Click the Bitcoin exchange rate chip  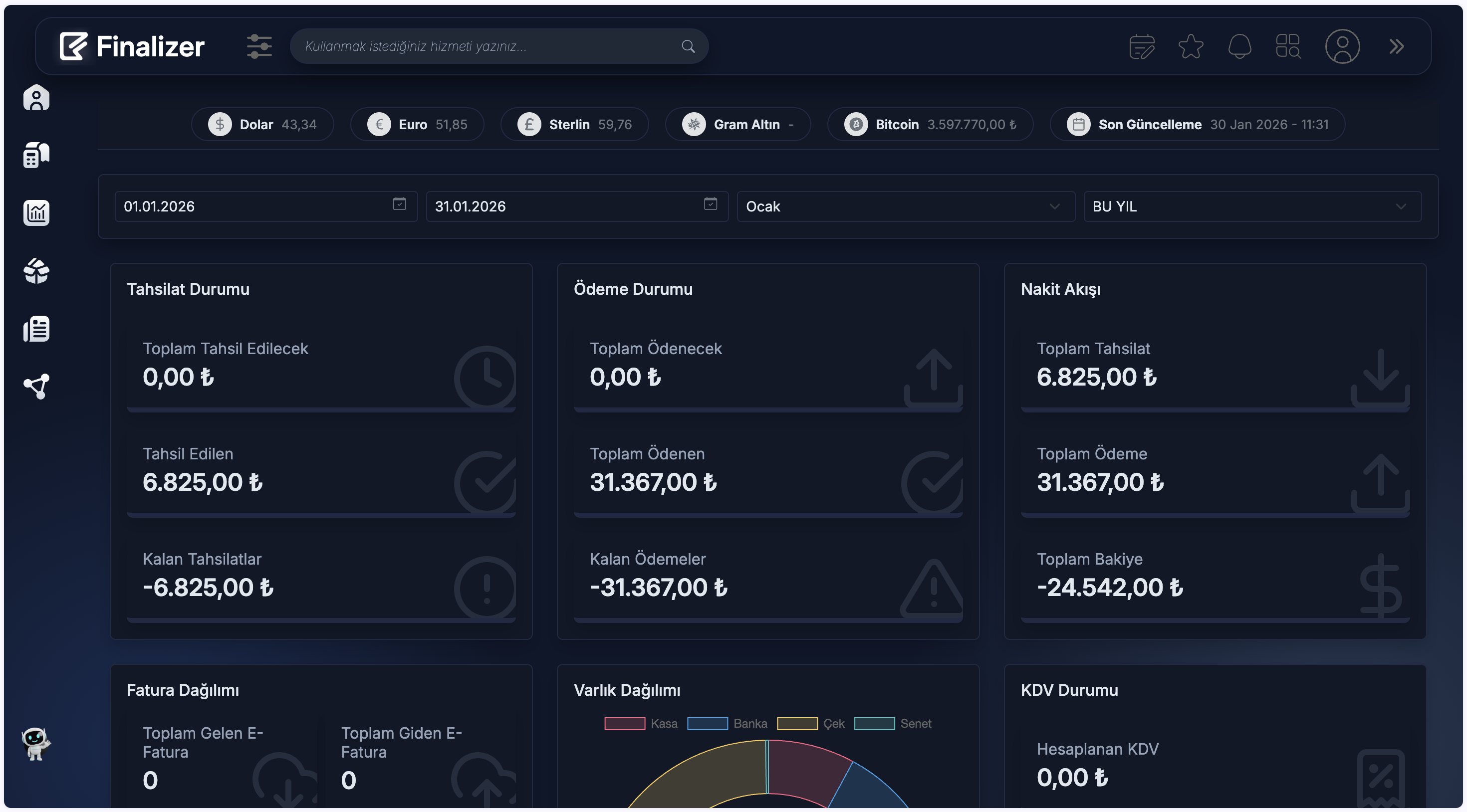coord(930,125)
